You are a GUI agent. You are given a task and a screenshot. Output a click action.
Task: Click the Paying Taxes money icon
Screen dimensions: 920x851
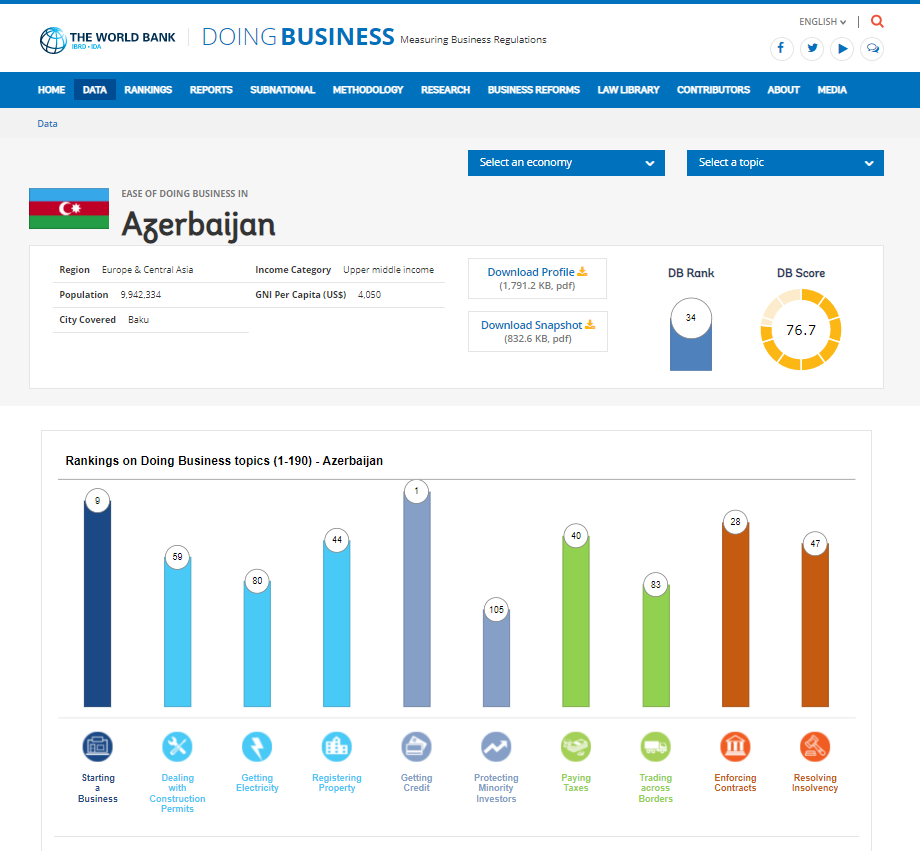point(576,747)
